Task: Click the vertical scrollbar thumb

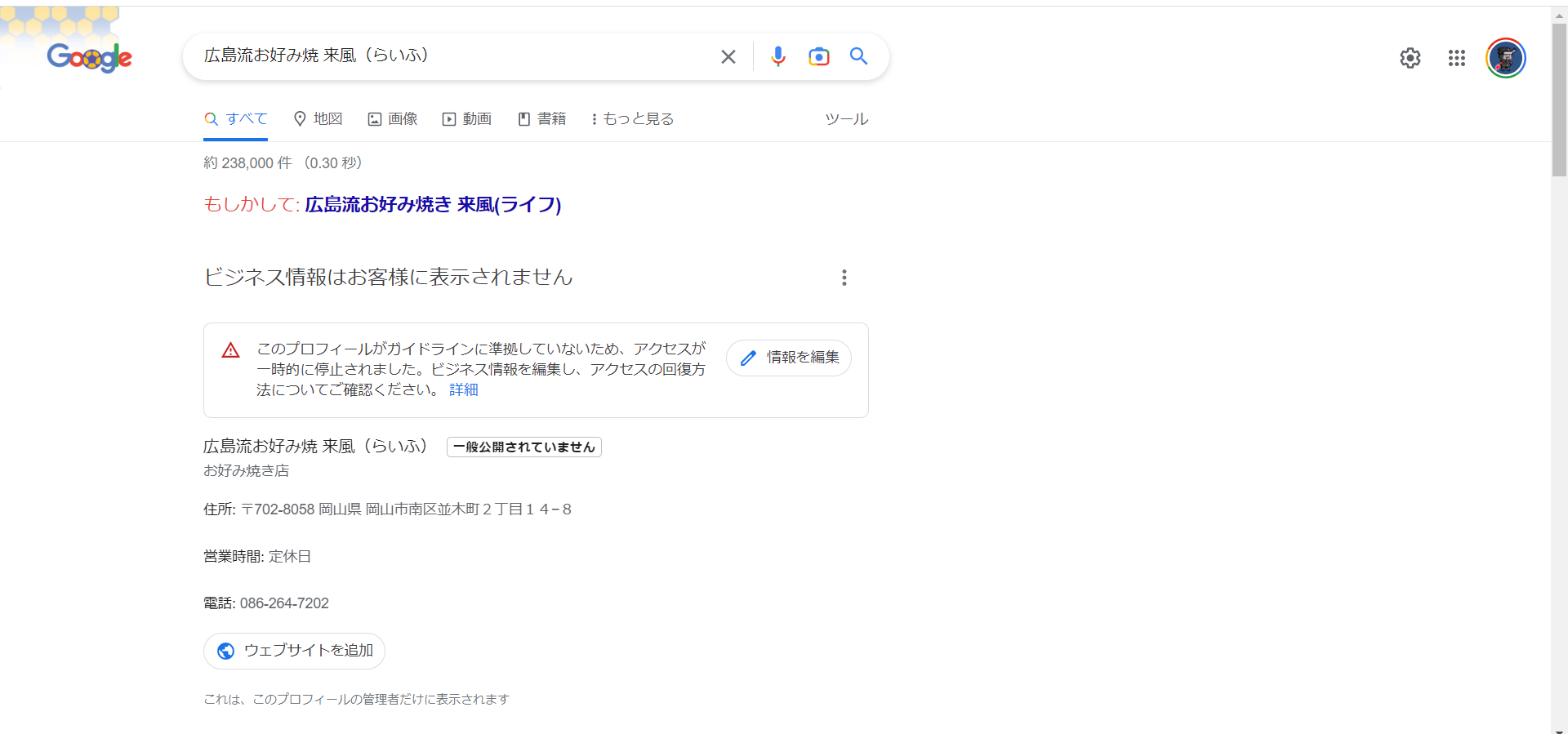Action: pyautogui.click(x=1560, y=98)
